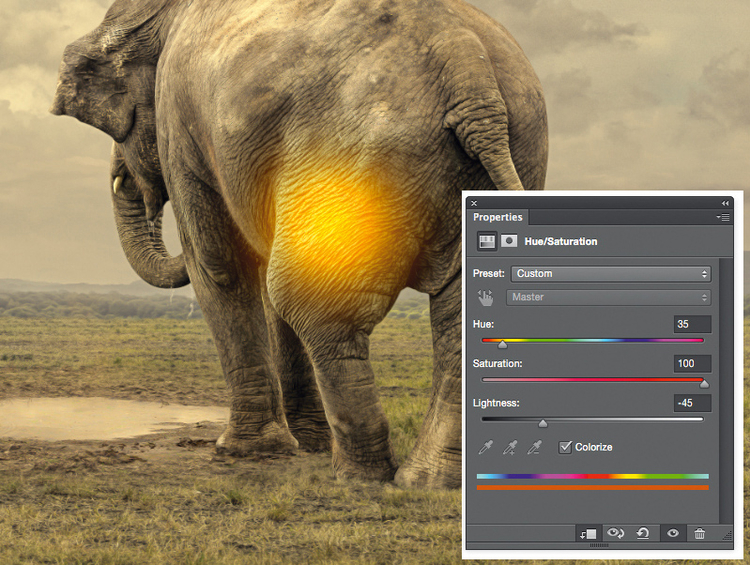Screen dimensions: 750x565
Task: Click the Hue label text
Action: pos(483,324)
